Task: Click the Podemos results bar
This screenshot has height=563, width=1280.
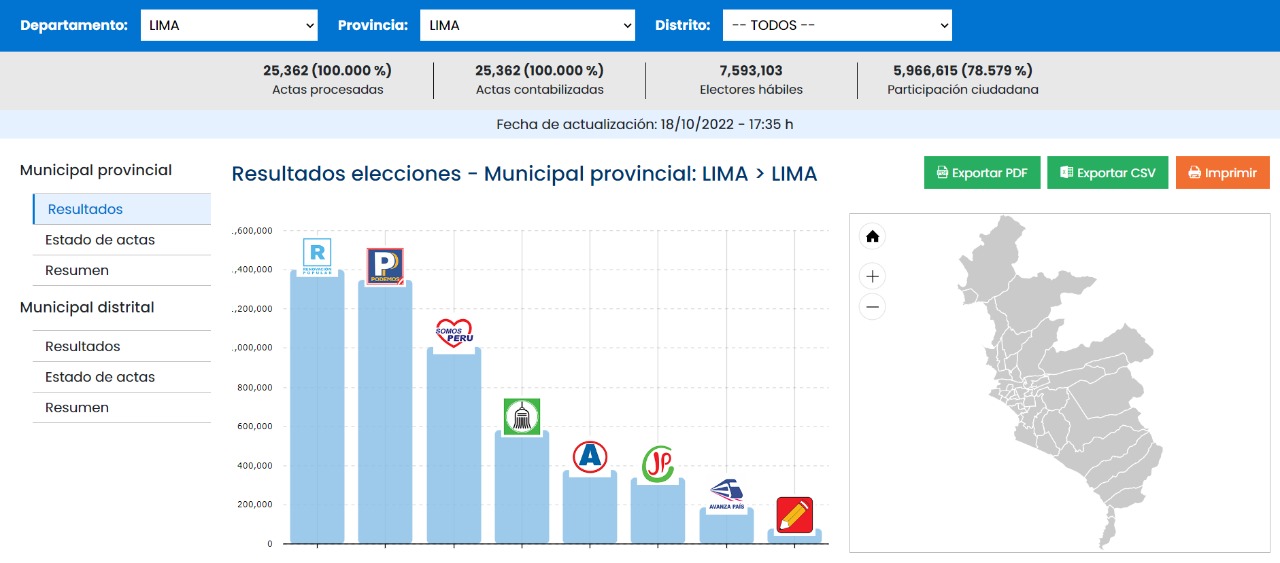Action: [x=385, y=412]
